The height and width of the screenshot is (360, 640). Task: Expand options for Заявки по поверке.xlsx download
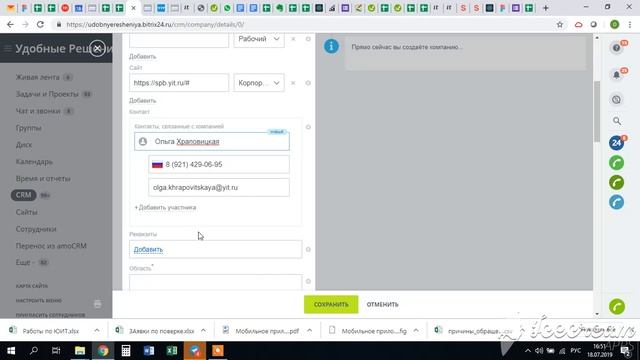pos(203,331)
